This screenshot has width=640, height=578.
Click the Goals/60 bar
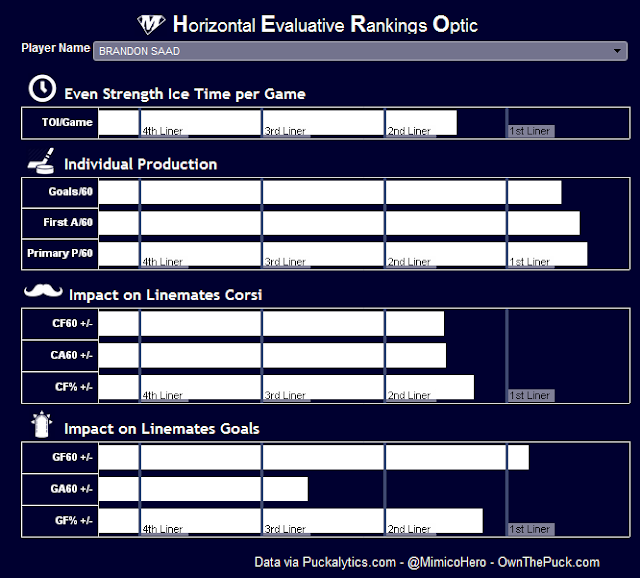(x=330, y=192)
